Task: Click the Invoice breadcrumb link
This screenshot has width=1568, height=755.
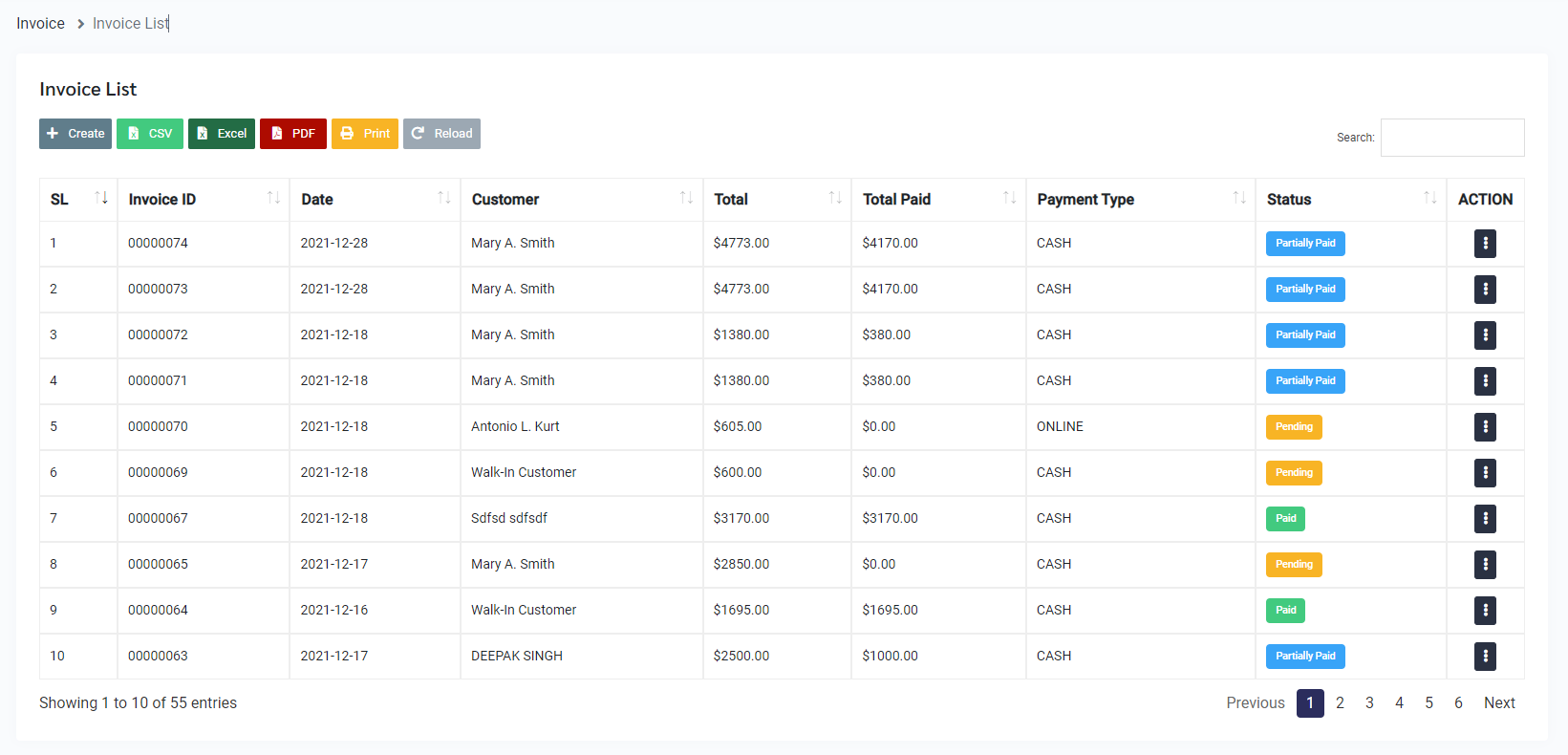Action: pos(41,24)
